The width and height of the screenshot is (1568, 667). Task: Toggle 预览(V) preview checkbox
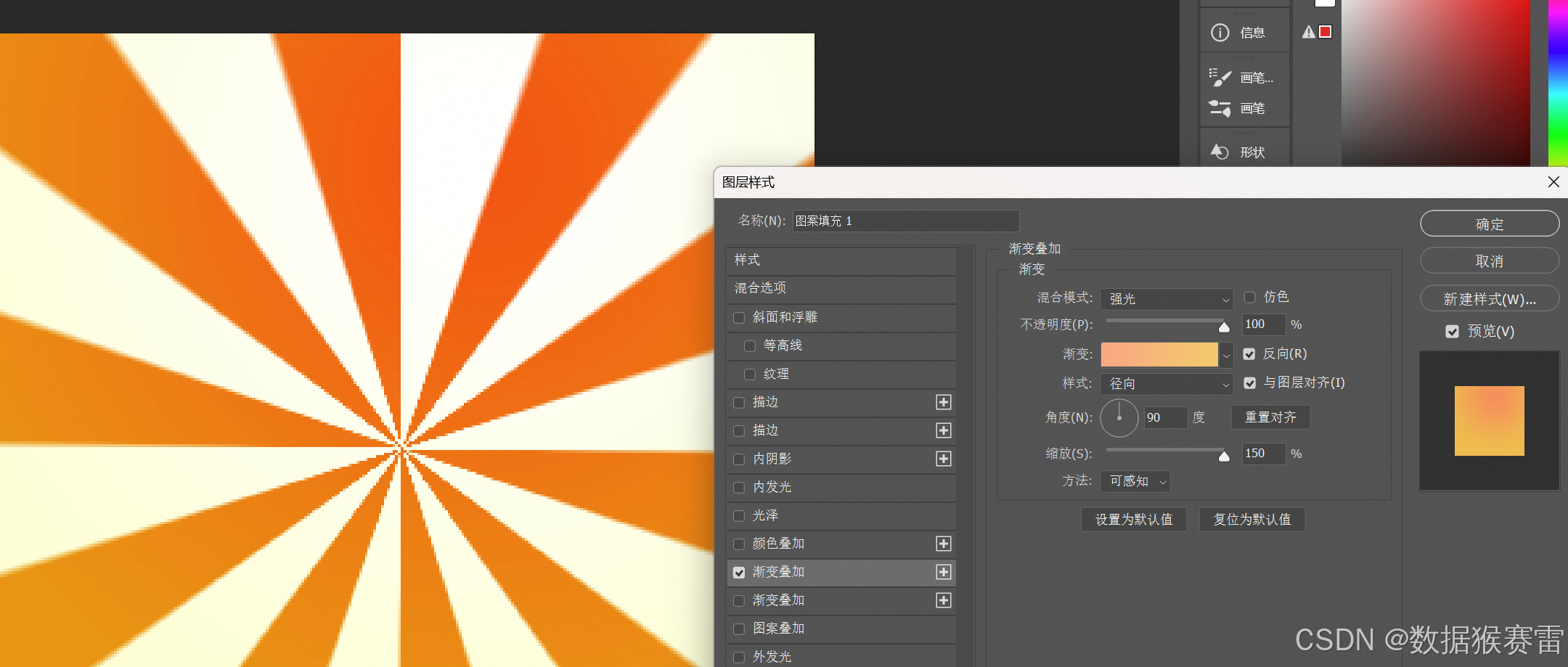coord(1452,332)
